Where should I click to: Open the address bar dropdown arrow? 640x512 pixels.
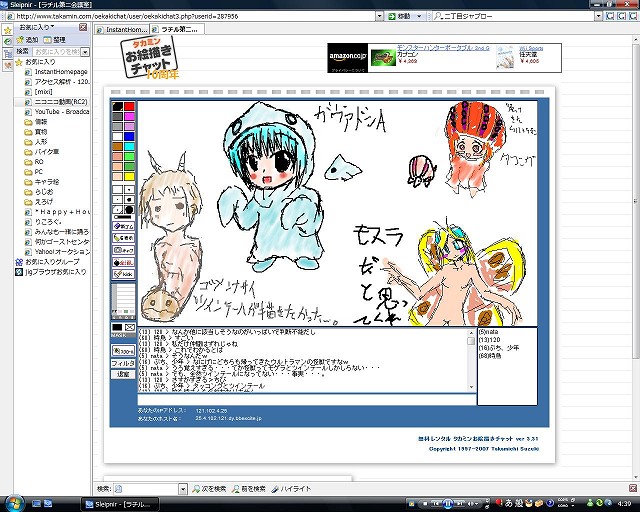(x=379, y=16)
